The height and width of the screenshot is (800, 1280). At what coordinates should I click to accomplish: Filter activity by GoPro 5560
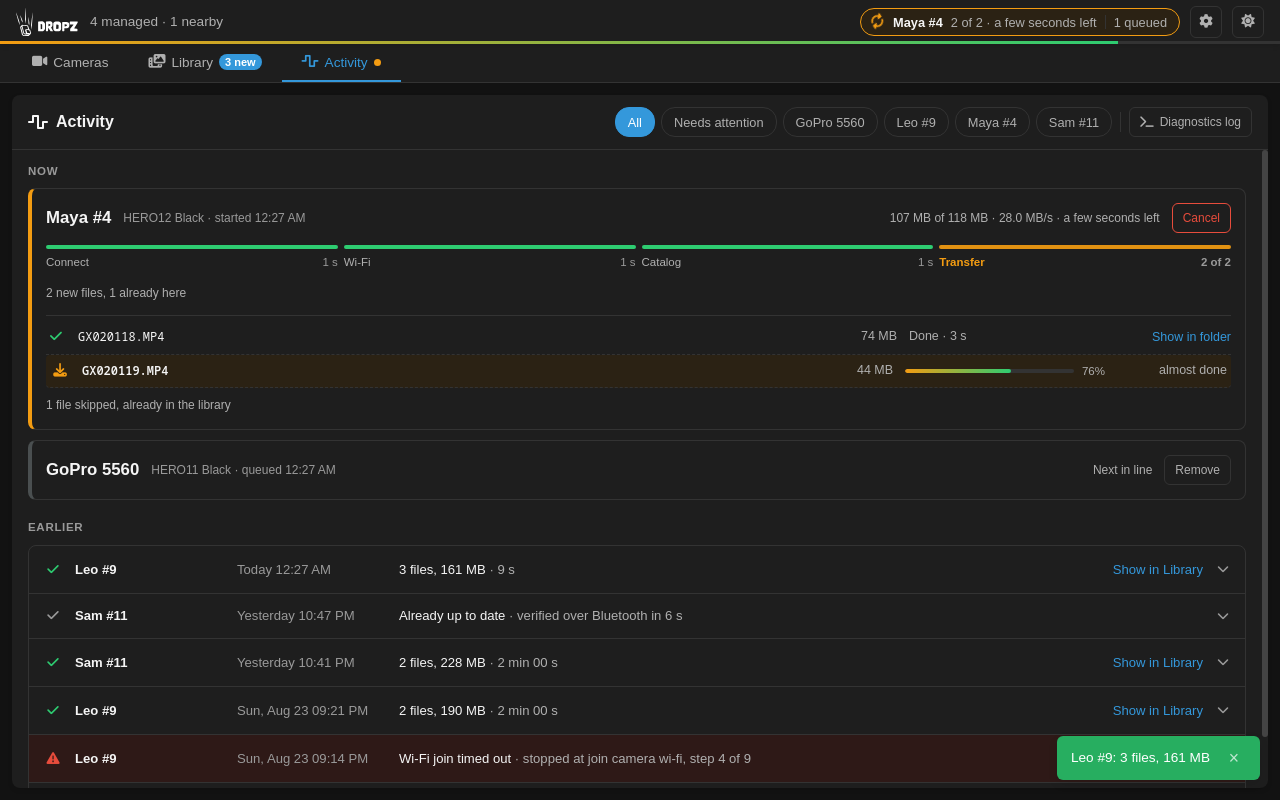pos(830,122)
